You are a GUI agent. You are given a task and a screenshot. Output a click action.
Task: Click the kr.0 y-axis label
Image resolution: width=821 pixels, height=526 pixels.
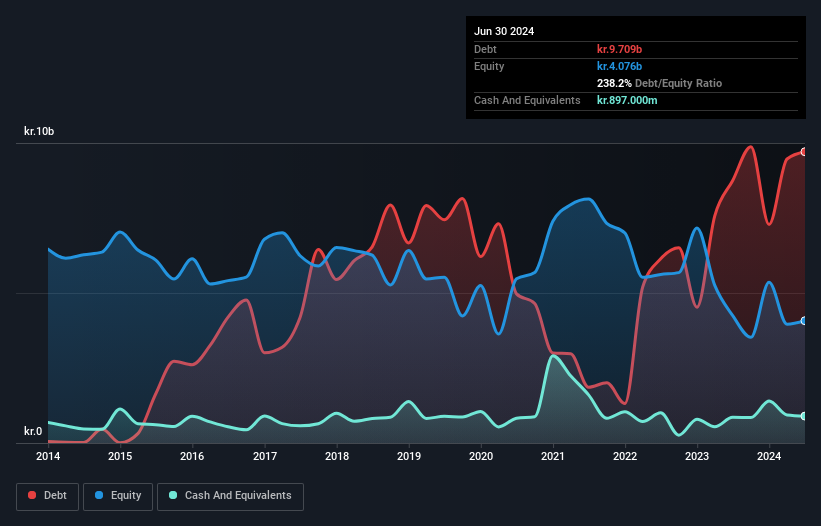tap(33, 431)
